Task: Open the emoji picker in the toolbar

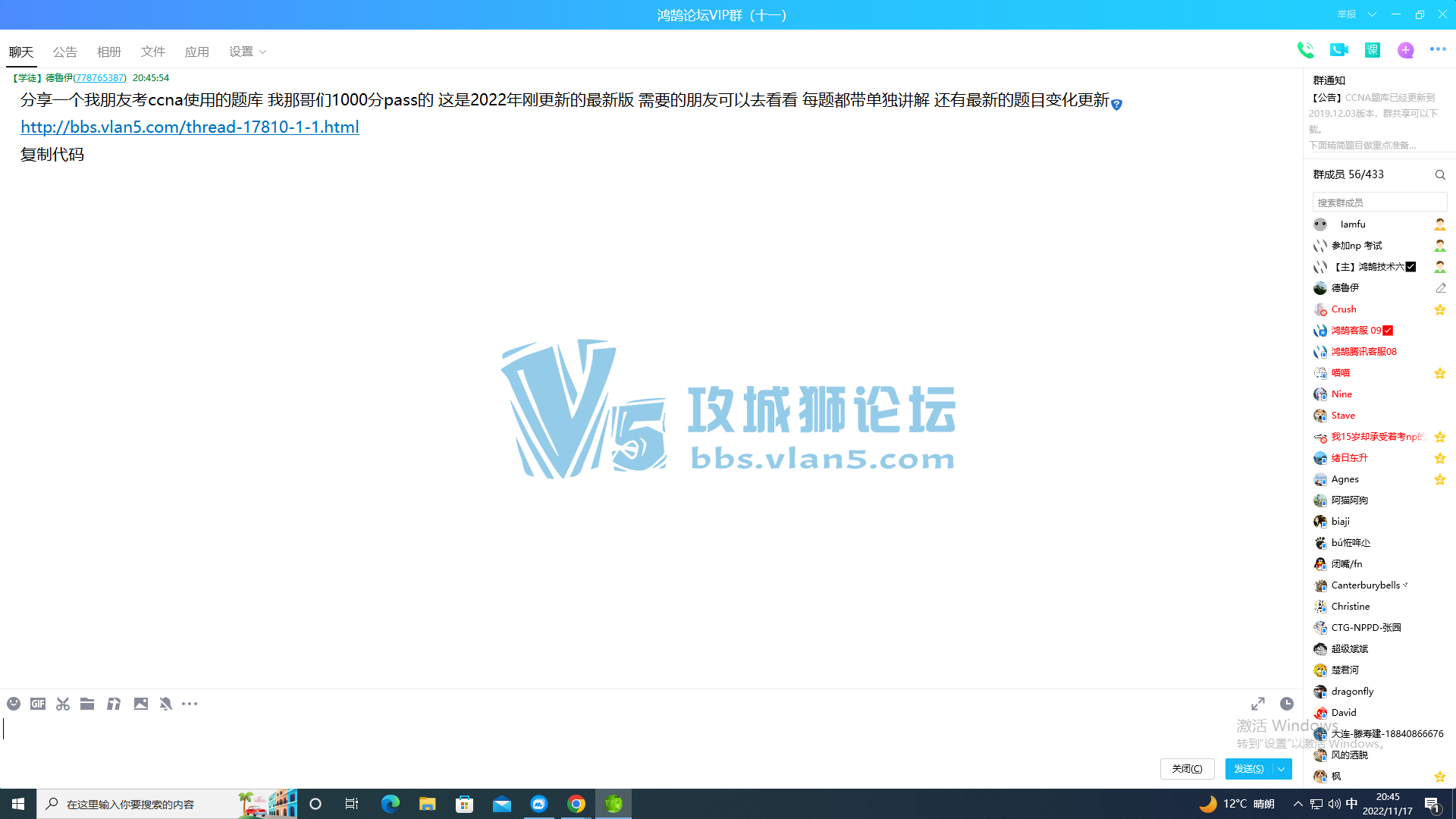Action: click(14, 704)
